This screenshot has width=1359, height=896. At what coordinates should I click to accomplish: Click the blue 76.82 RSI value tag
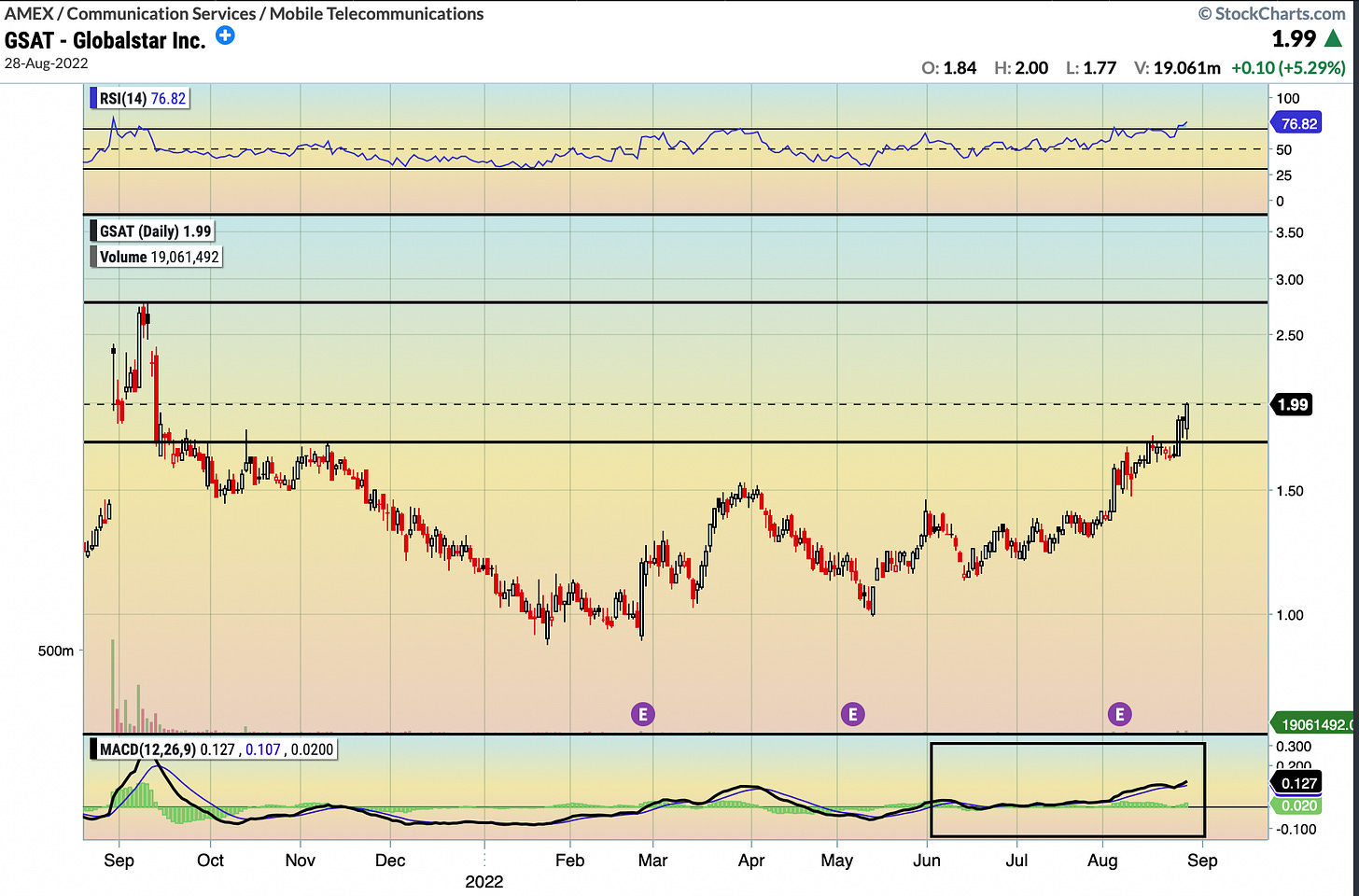[1296, 123]
